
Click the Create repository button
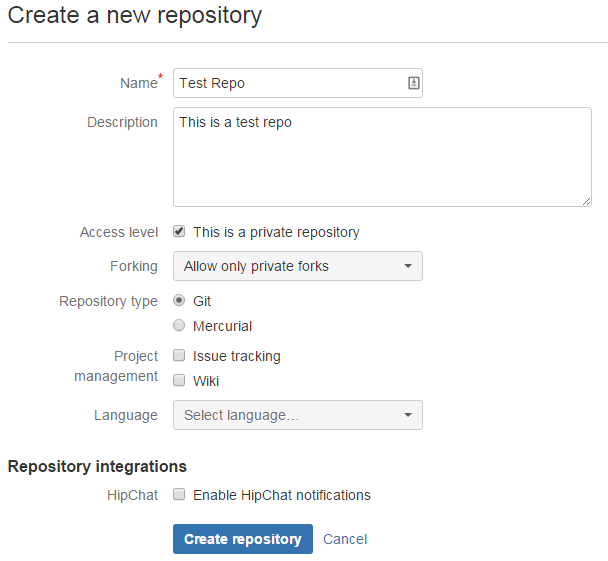click(x=243, y=539)
